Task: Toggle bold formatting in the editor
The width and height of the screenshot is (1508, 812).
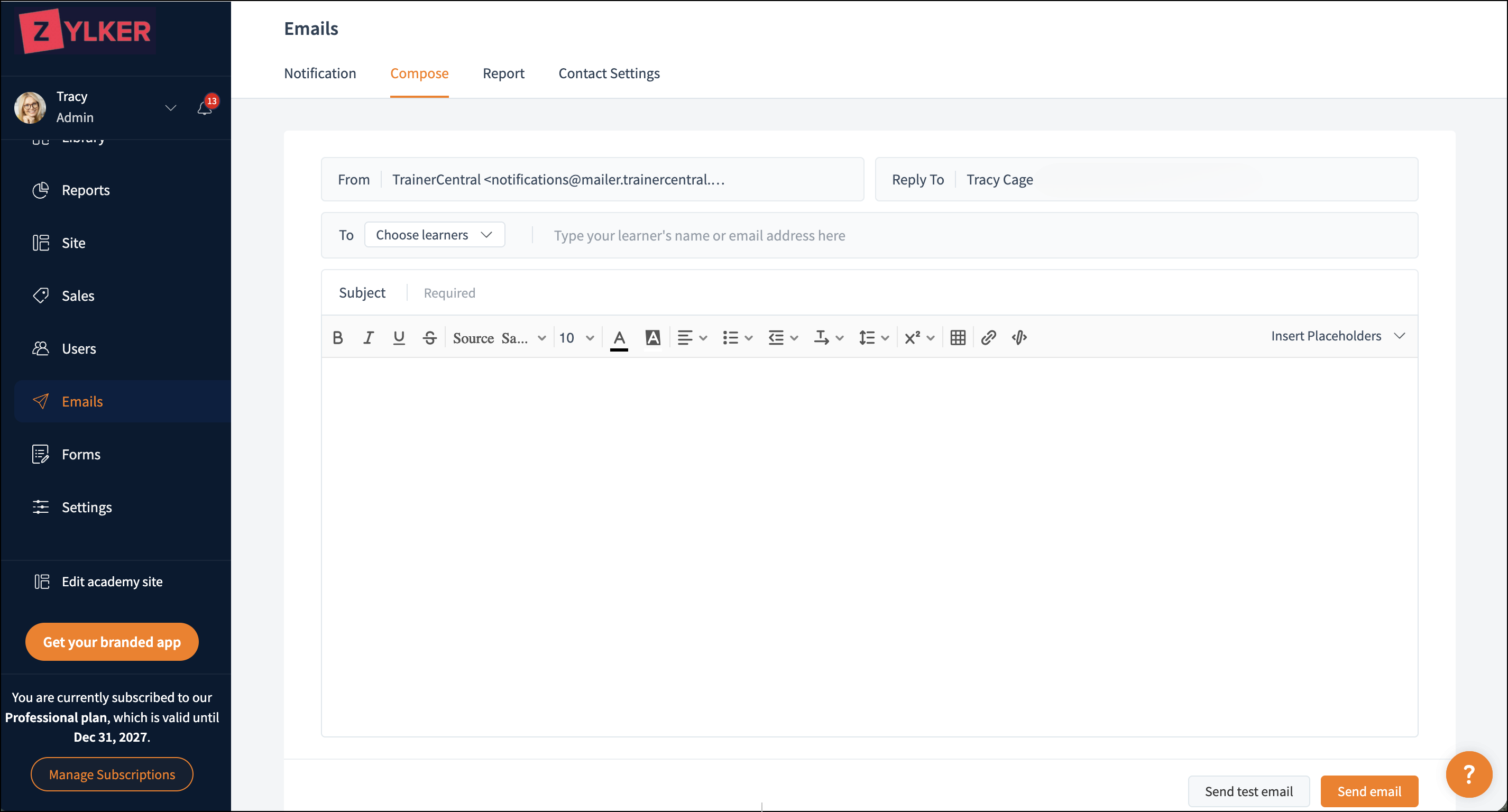Action: coord(338,338)
